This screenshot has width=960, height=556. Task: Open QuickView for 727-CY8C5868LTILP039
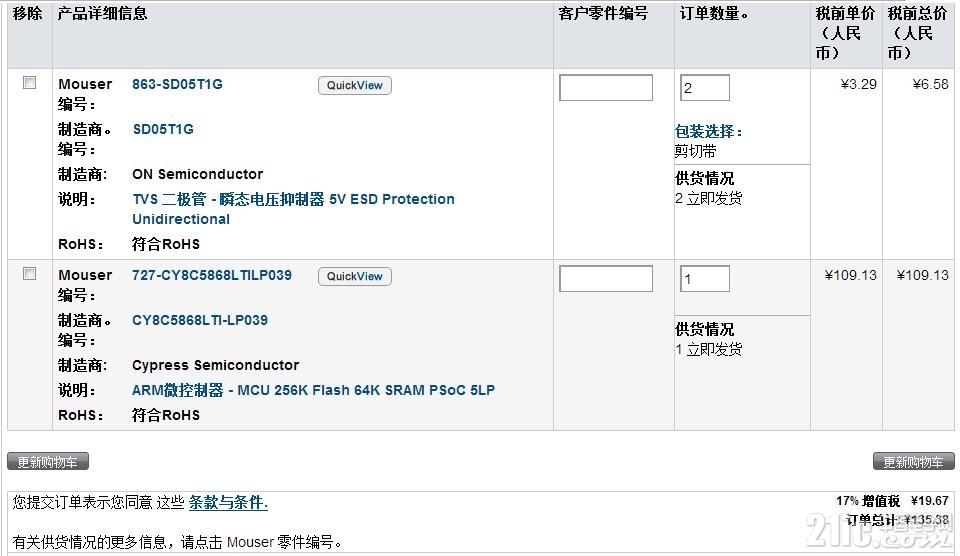point(354,276)
